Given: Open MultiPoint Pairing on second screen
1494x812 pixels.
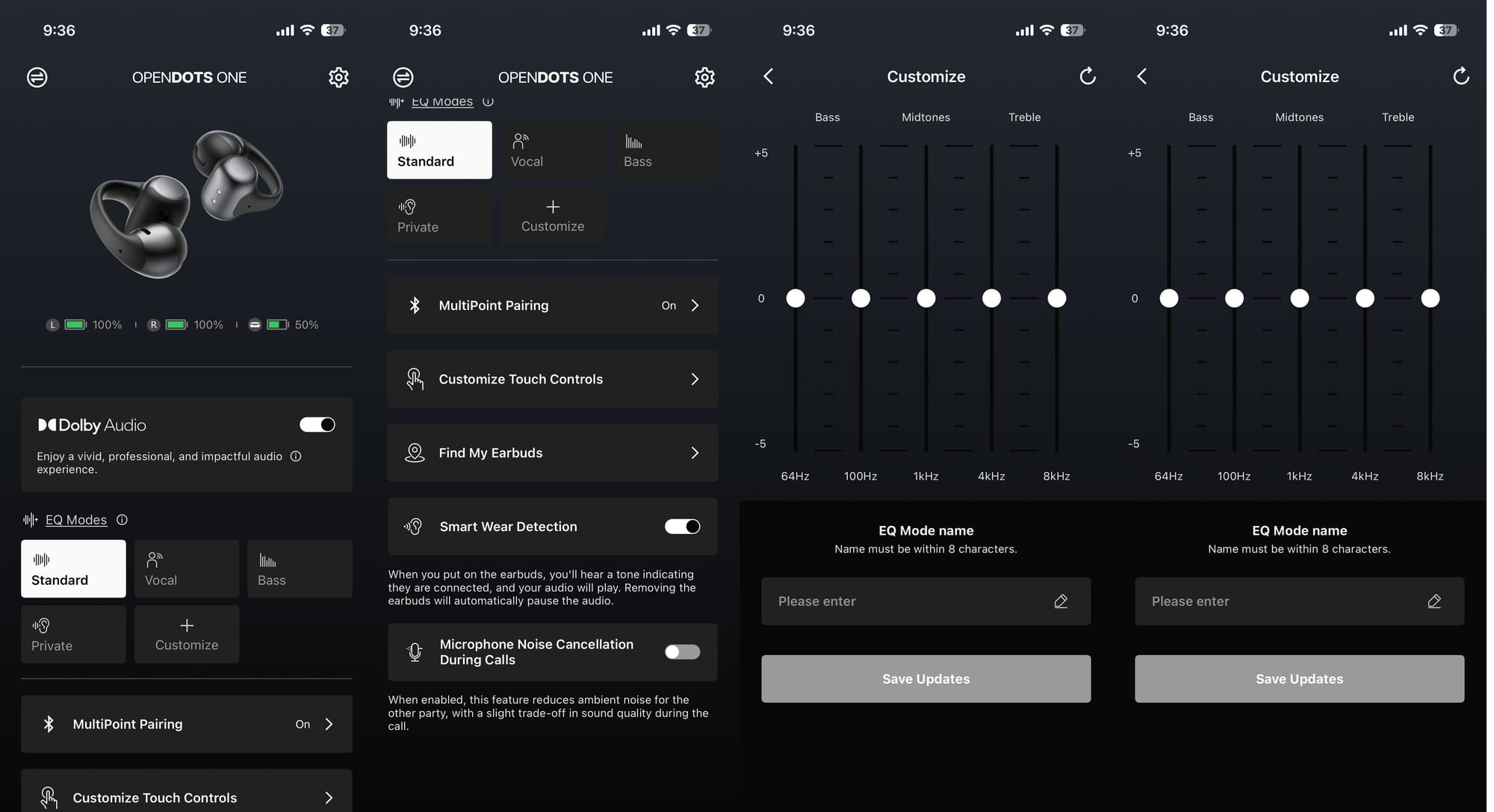Looking at the screenshot, I should (553, 306).
